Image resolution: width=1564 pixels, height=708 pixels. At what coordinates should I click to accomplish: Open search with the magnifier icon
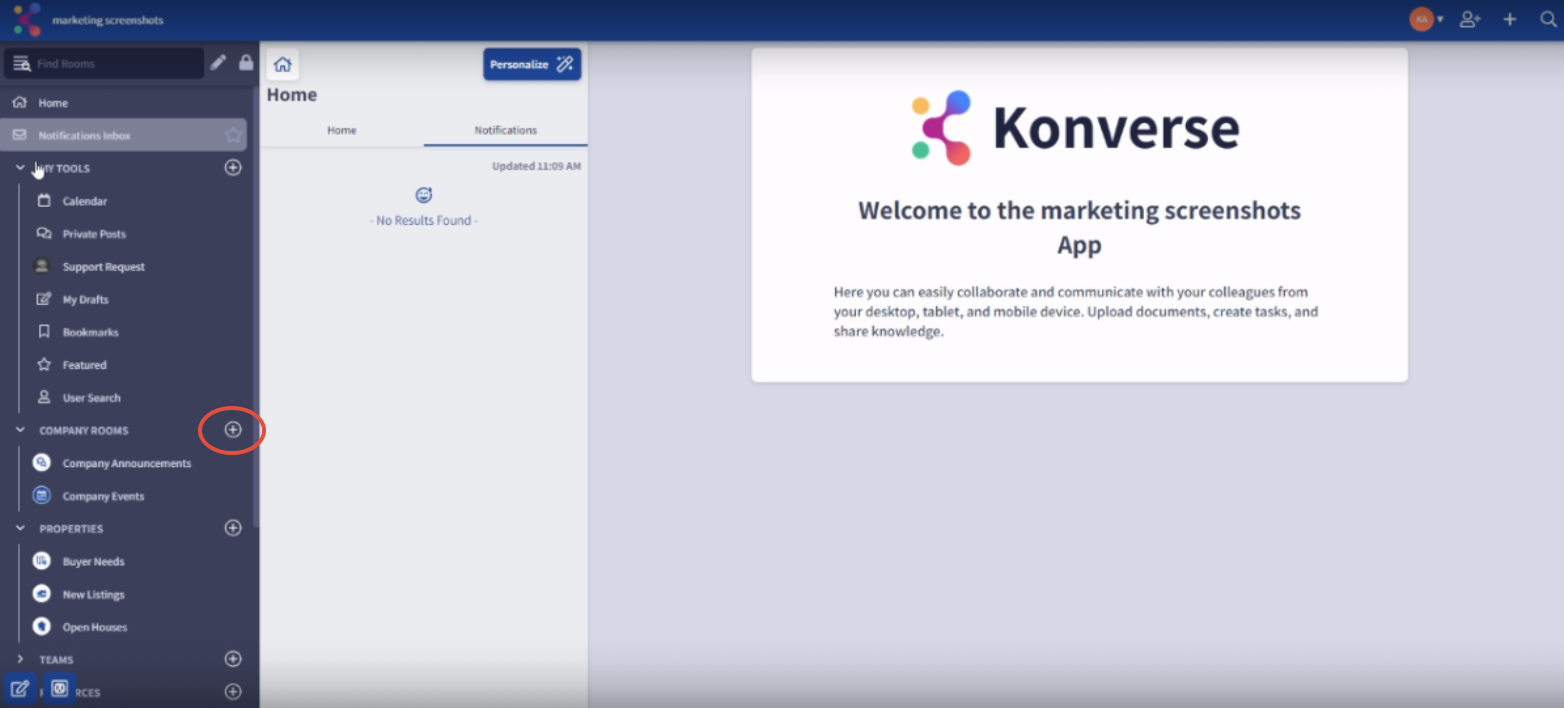point(1548,19)
